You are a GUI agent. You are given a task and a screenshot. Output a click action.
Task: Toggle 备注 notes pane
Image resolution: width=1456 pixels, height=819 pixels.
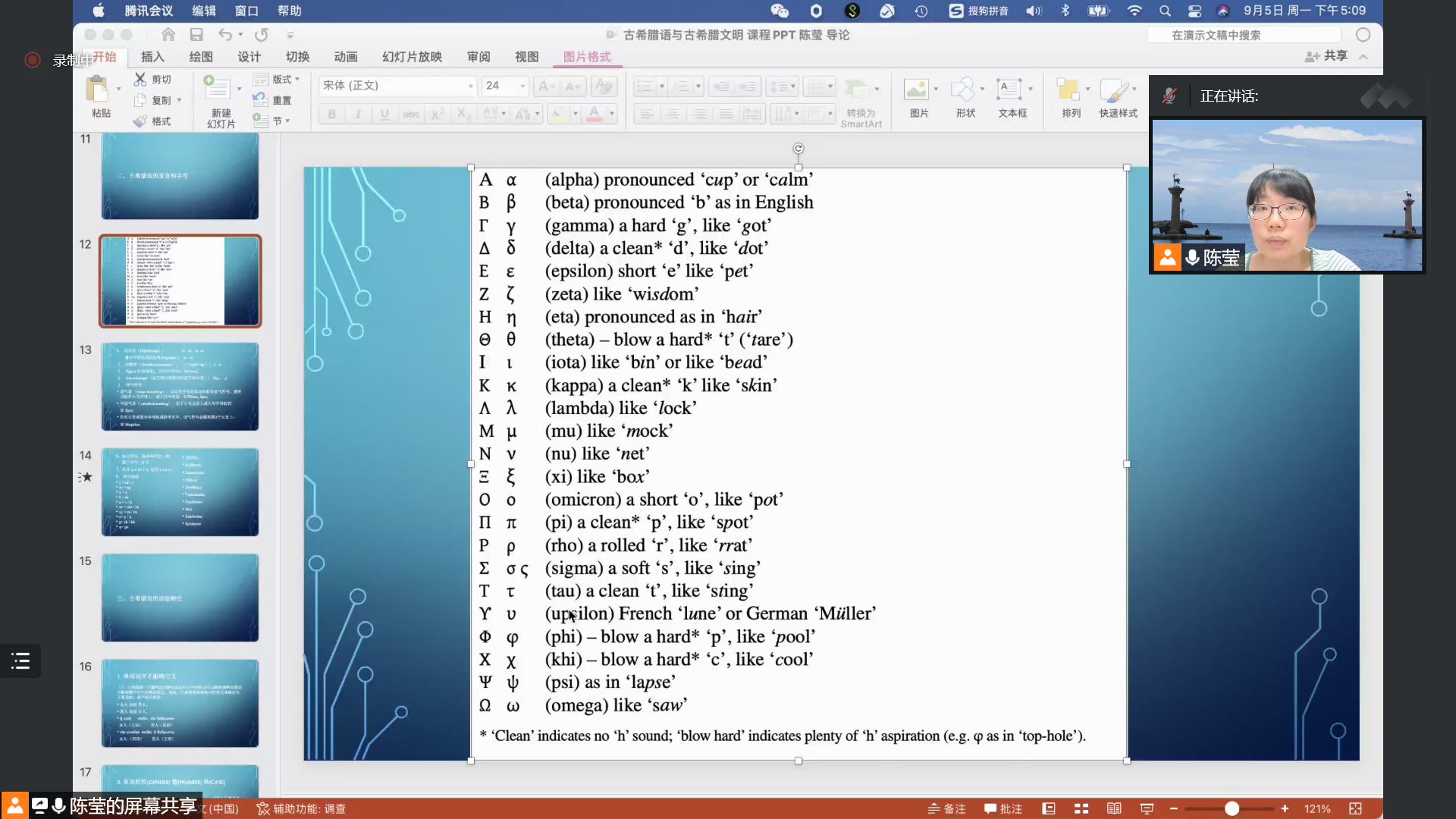(x=946, y=809)
